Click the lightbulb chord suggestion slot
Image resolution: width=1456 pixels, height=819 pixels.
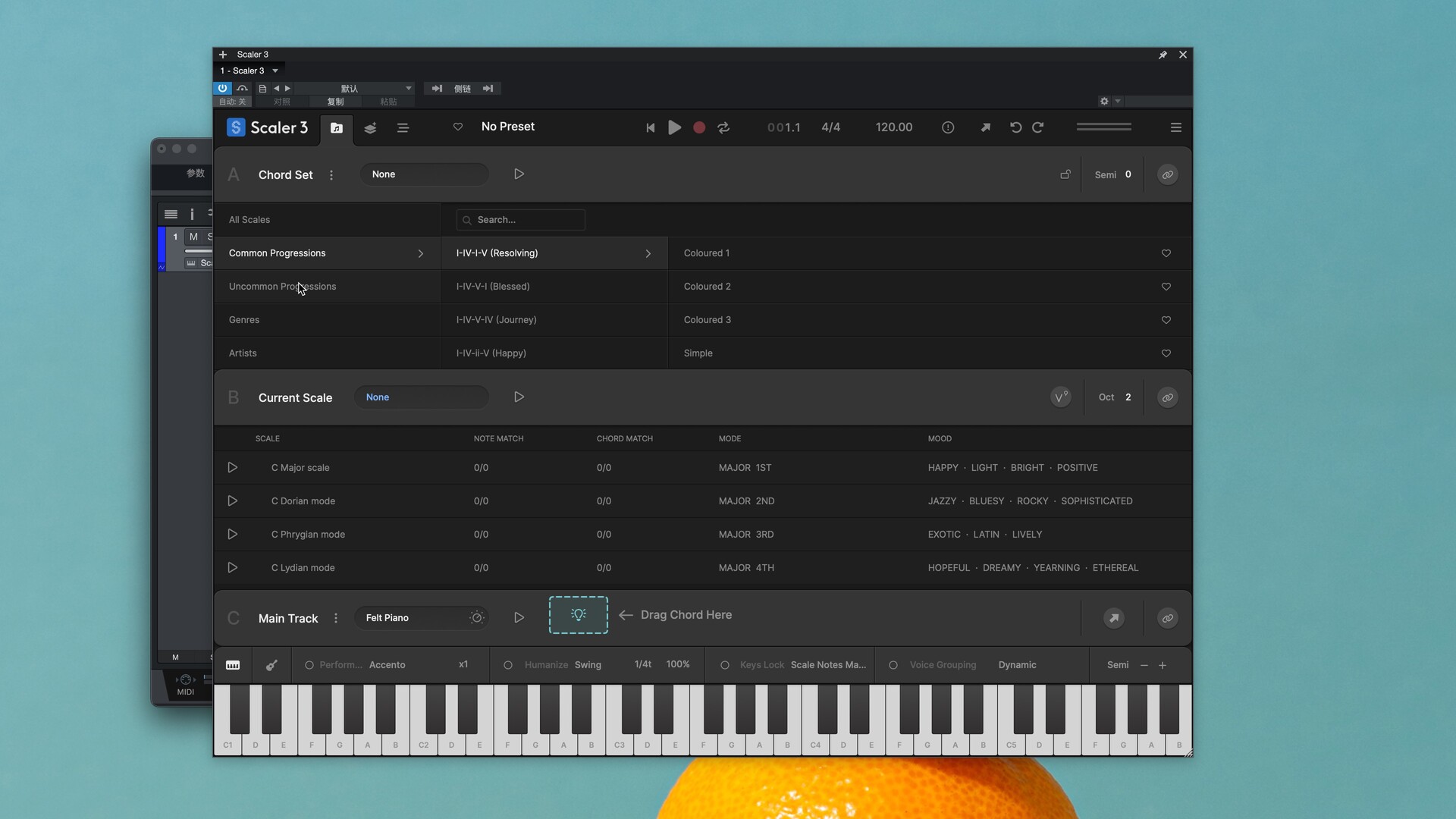pos(579,615)
